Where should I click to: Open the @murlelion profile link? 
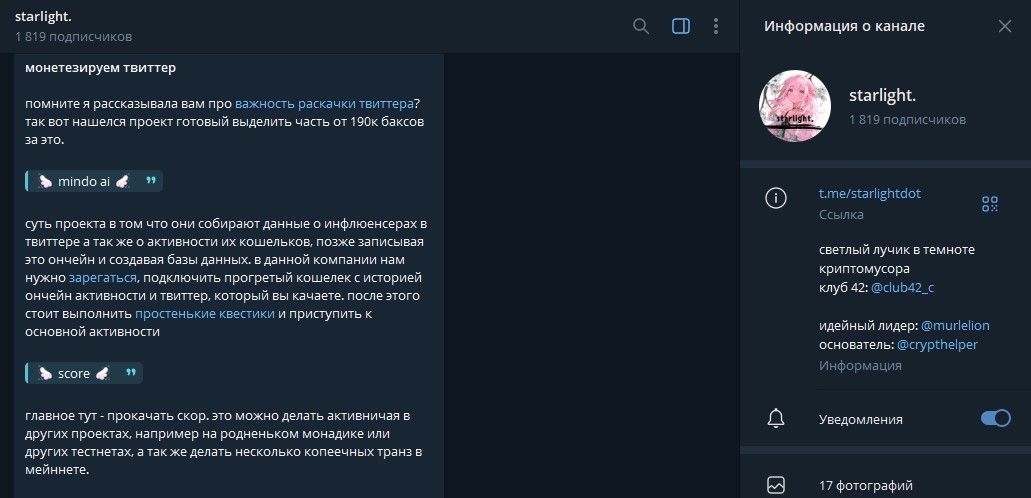coord(955,326)
